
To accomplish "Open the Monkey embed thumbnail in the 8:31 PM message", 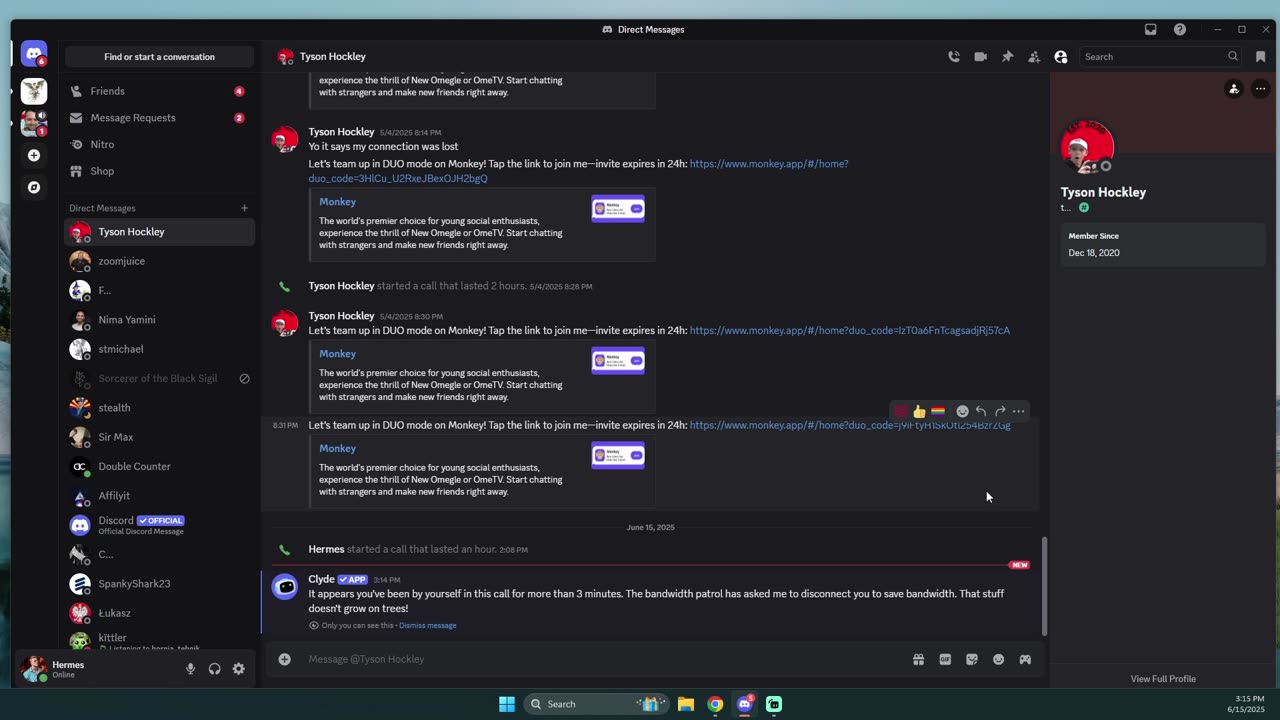I will coord(618,456).
